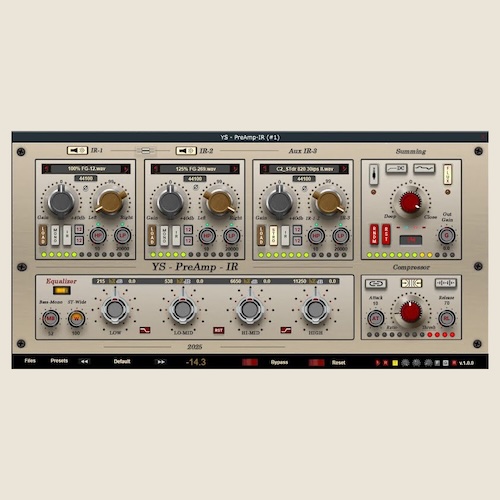Image resolution: width=500 pixels, height=500 pixels.
Task: Select previous IR file in Aux IR-3 panel
Action: point(264,169)
